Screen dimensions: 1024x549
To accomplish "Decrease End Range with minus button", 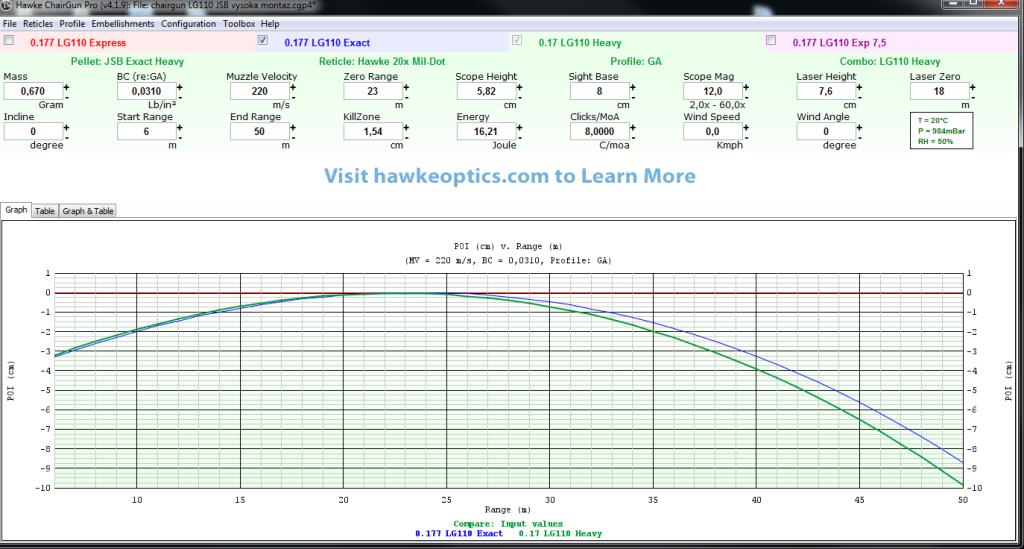I will click(293, 136).
